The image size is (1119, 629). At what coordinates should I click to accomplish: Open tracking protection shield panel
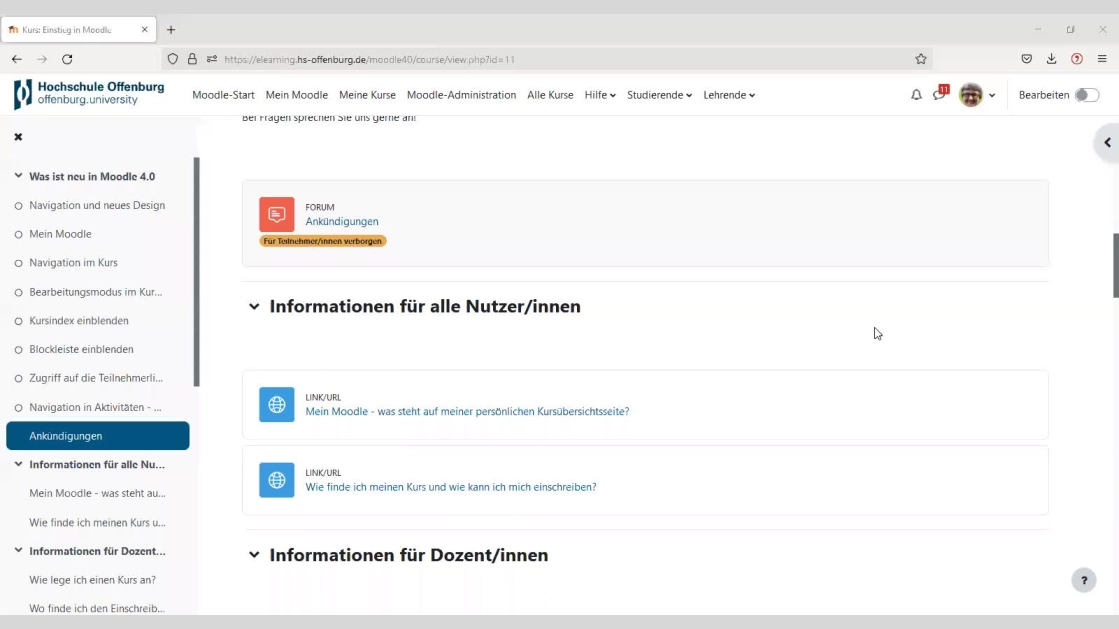coord(173,59)
